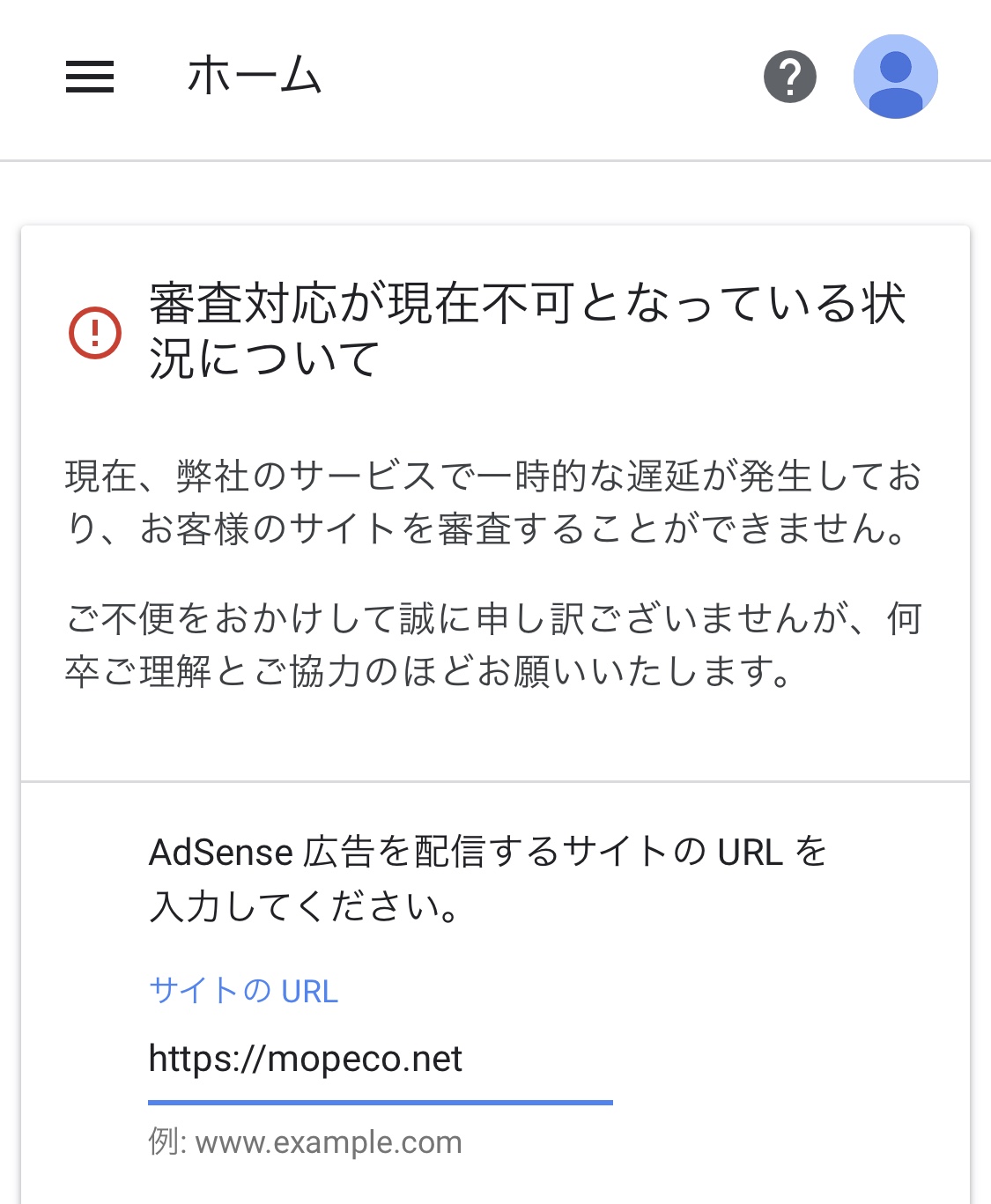Viewport: 991px width, 1204px height.
Task: Open the account profile avatar
Action: pyautogui.click(x=896, y=77)
